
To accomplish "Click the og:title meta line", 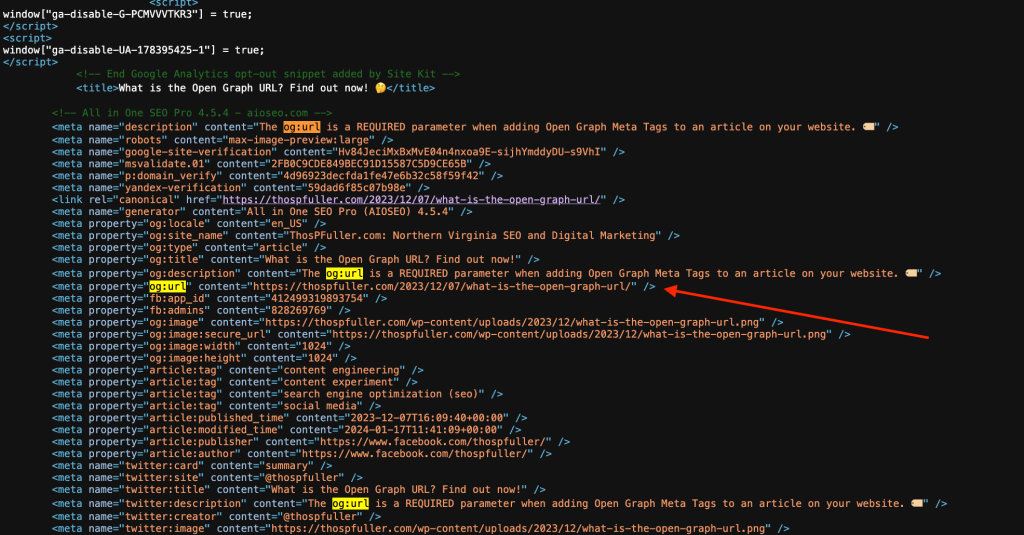I will (x=296, y=260).
